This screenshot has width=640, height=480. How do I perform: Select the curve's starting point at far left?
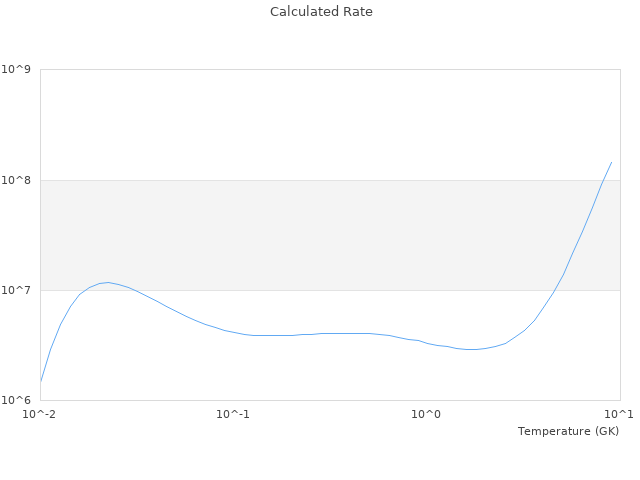point(41,380)
